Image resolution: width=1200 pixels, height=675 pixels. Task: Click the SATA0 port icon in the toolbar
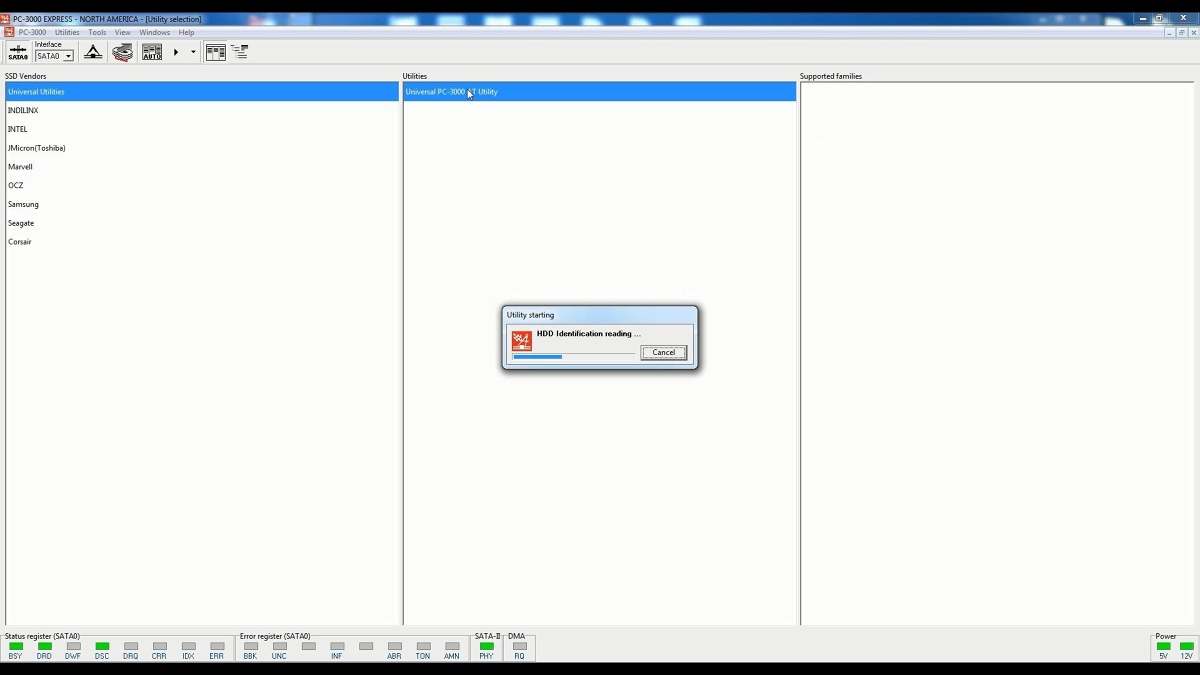click(x=18, y=52)
